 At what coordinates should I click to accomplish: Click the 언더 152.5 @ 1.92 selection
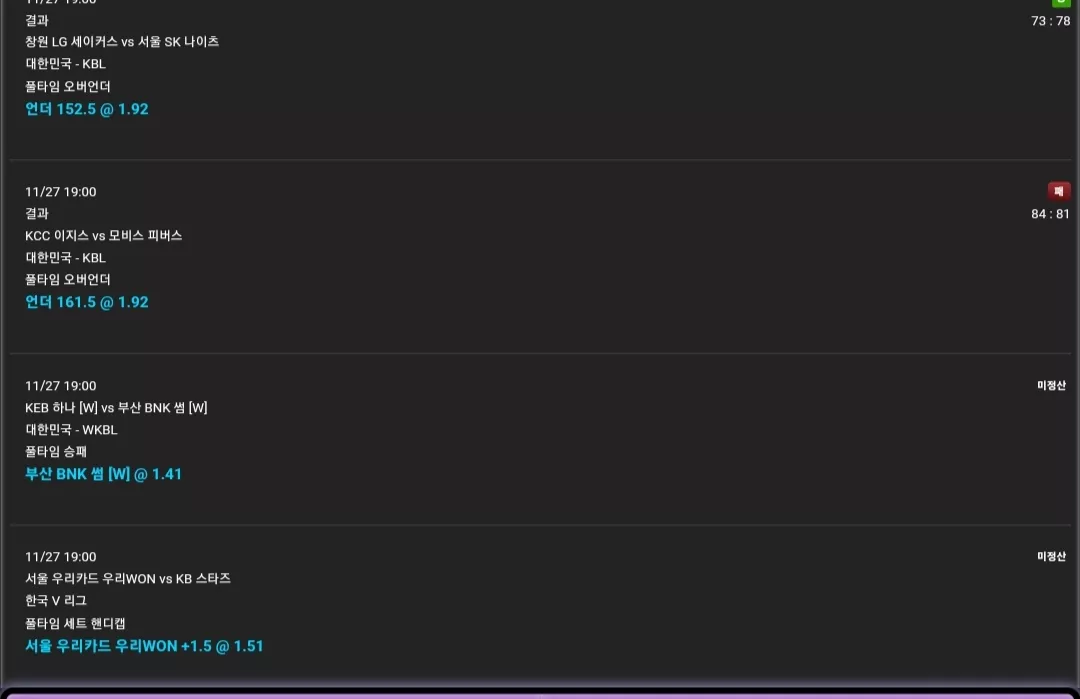click(x=87, y=109)
